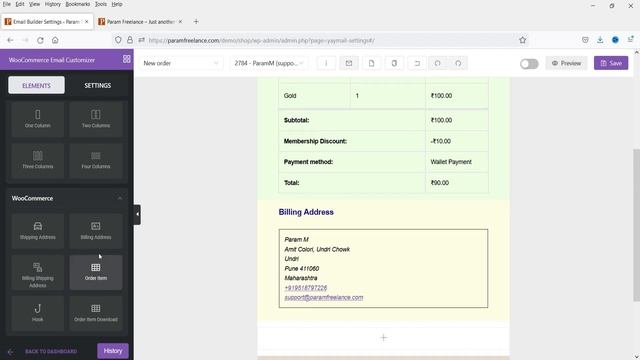This screenshot has width=640, height=360.
Task: Open the browser downloads panel
Action: tap(600, 40)
